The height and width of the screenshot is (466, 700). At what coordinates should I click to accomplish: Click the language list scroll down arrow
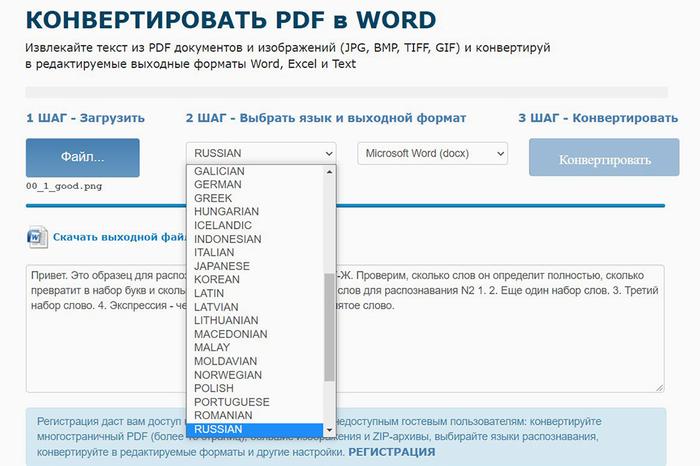(x=330, y=430)
